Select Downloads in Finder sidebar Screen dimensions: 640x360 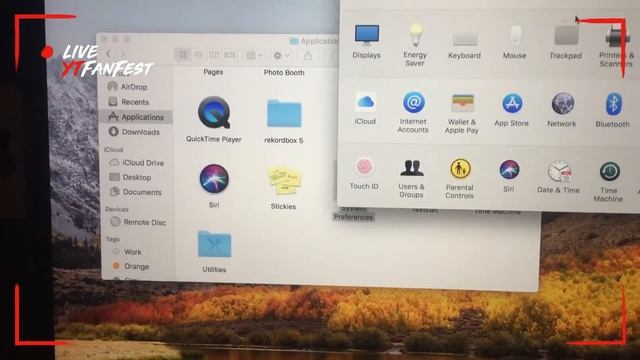(134, 132)
